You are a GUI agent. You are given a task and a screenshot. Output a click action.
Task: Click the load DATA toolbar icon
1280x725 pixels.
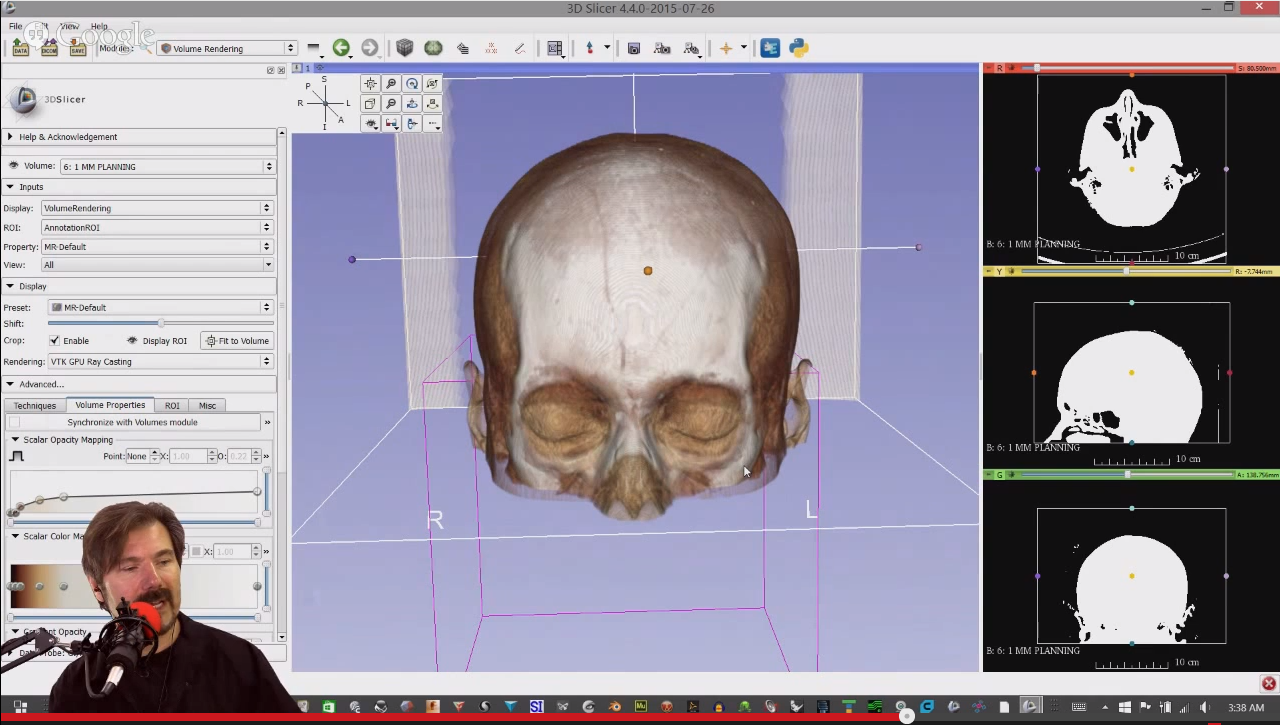pyautogui.click(x=20, y=48)
